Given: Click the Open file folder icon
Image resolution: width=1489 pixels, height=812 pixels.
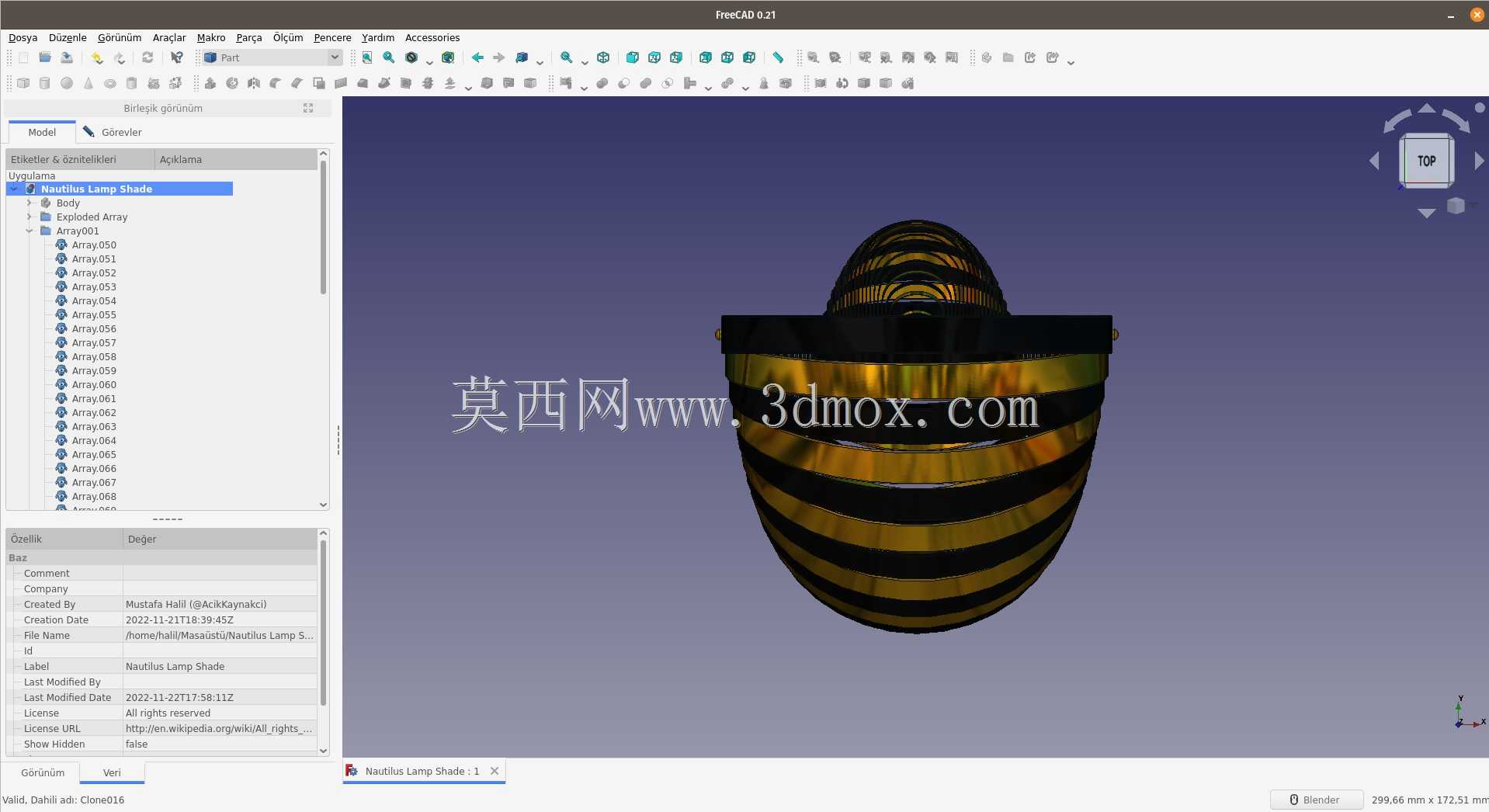Looking at the screenshot, I should [45, 57].
